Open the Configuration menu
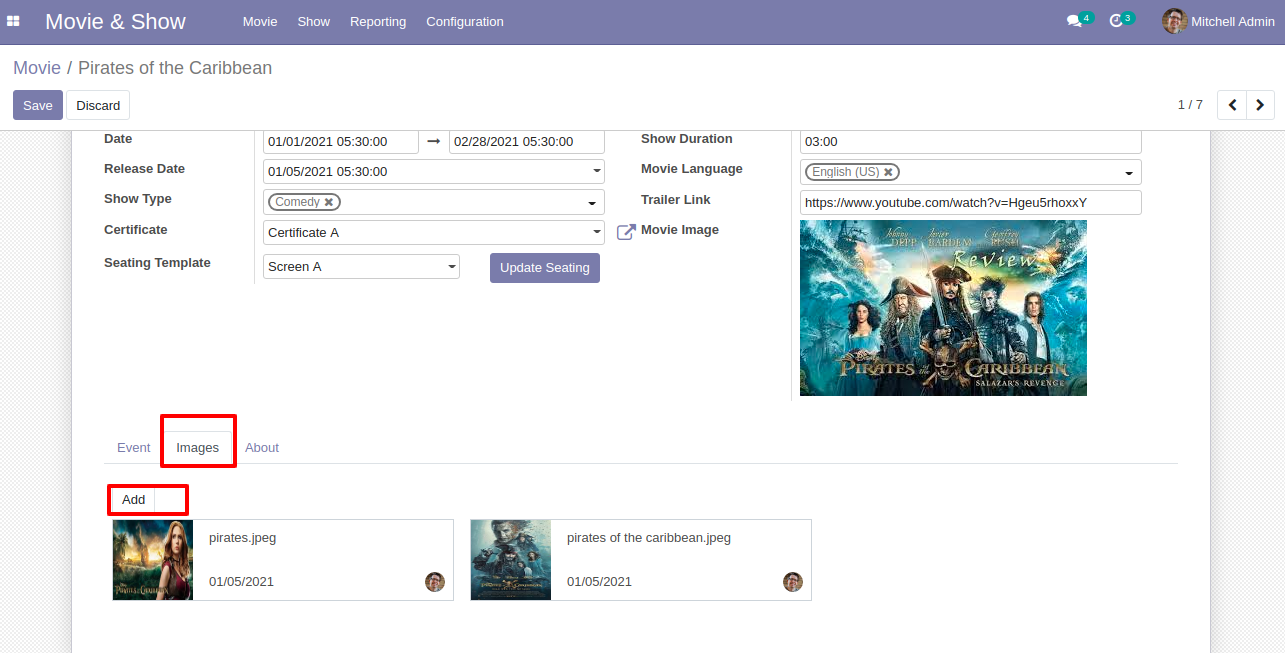Screen dimensions: 1285x653 tap(465, 21)
